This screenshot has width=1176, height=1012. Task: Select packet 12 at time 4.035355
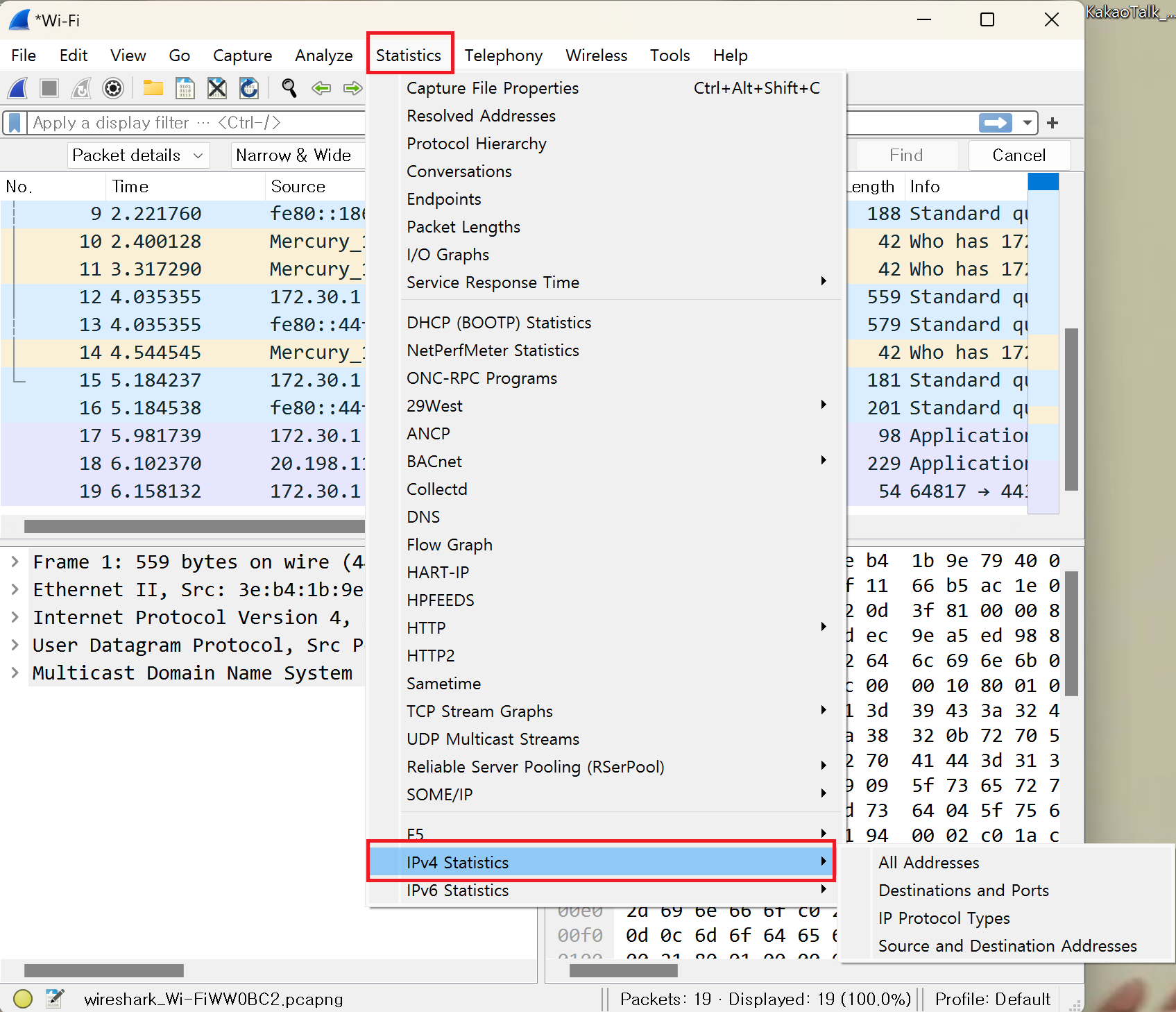tap(182, 297)
